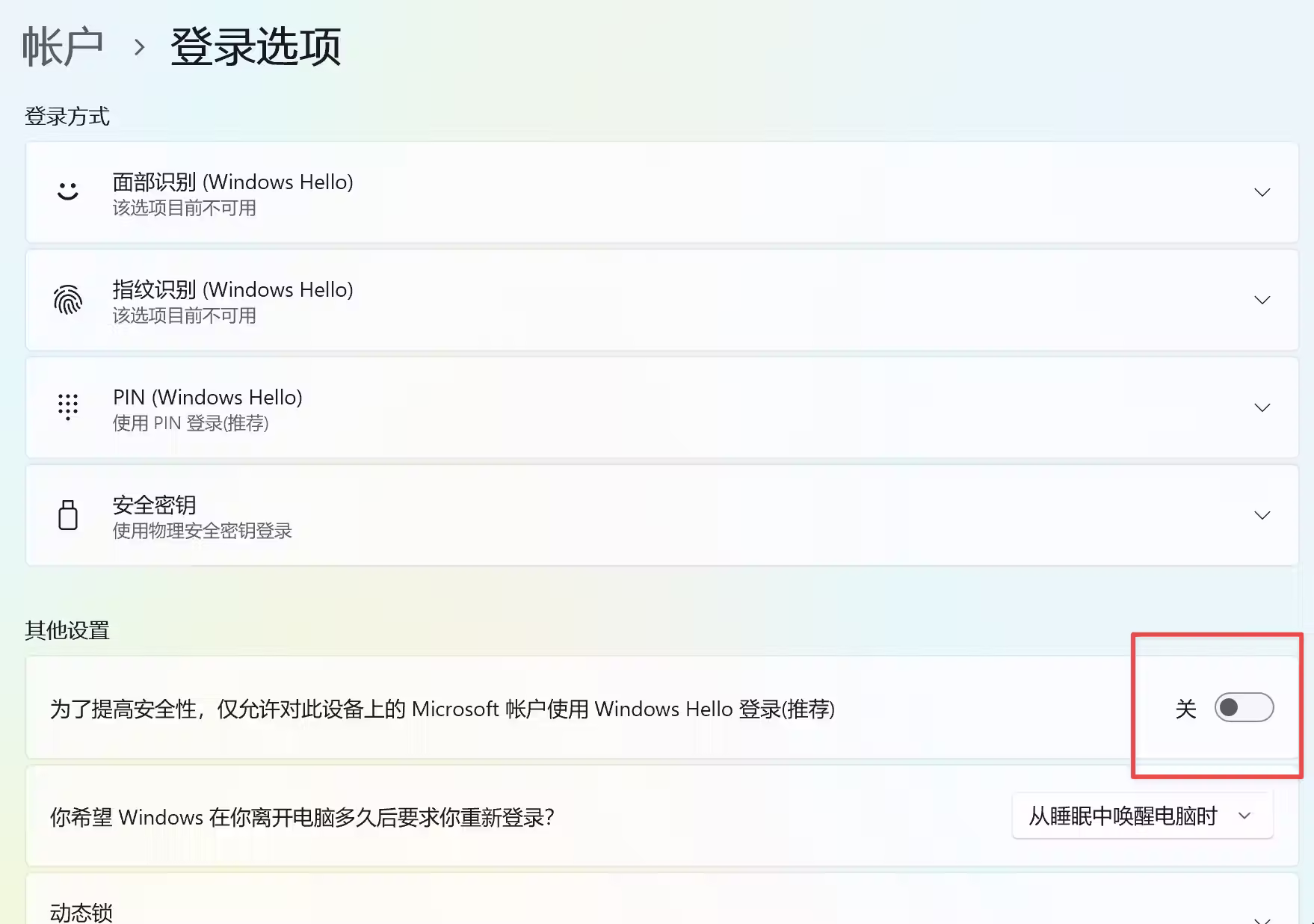This screenshot has width=1314, height=924.
Task: Click the 使用 PIN 登录(推荐) subtitle
Action: (191, 423)
